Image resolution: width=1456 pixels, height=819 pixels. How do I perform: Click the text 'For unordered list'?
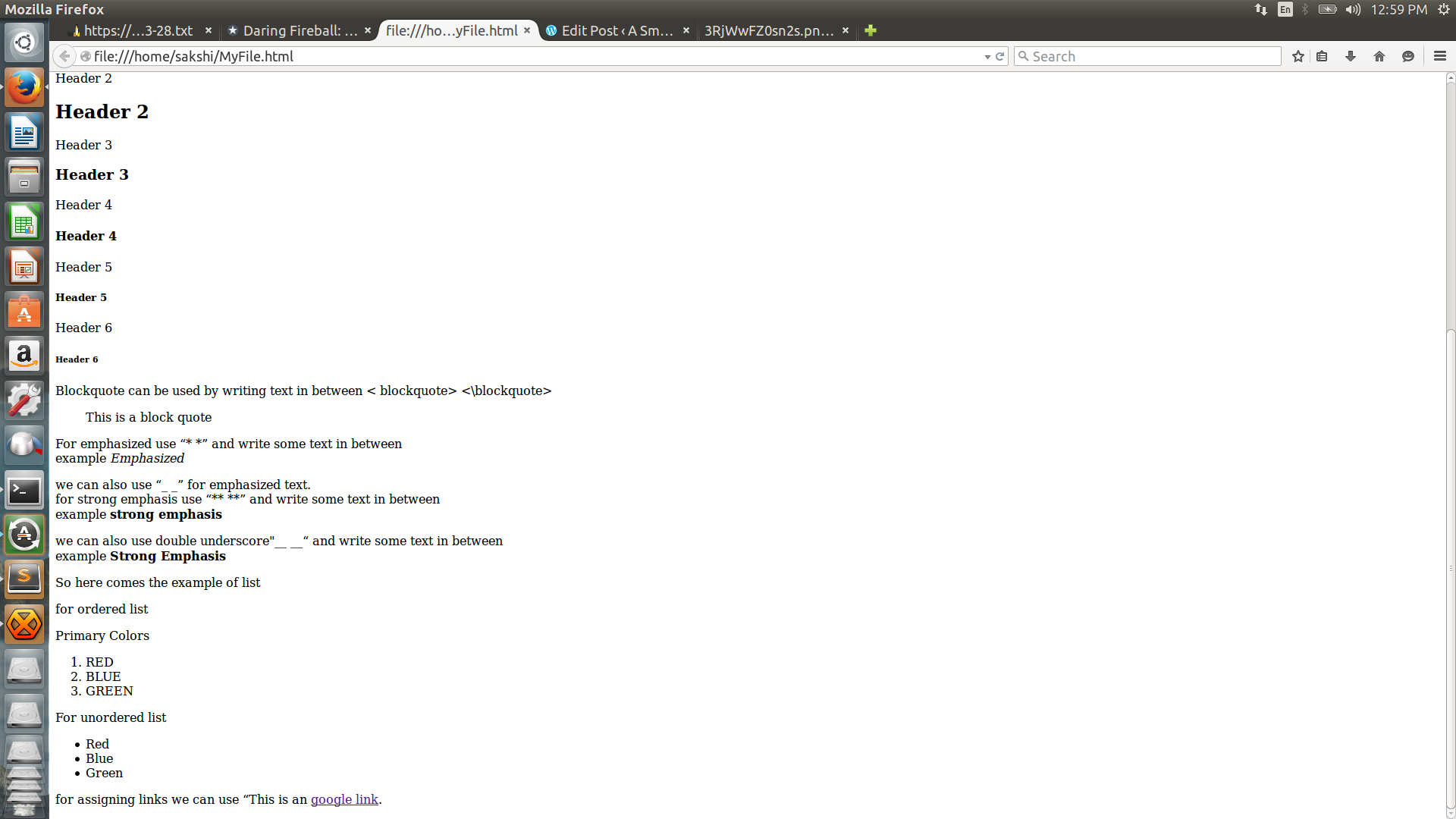pyautogui.click(x=111, y=717)
